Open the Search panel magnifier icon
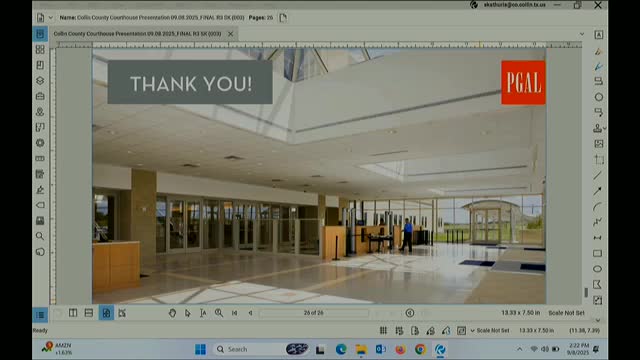 pos(40,236)
